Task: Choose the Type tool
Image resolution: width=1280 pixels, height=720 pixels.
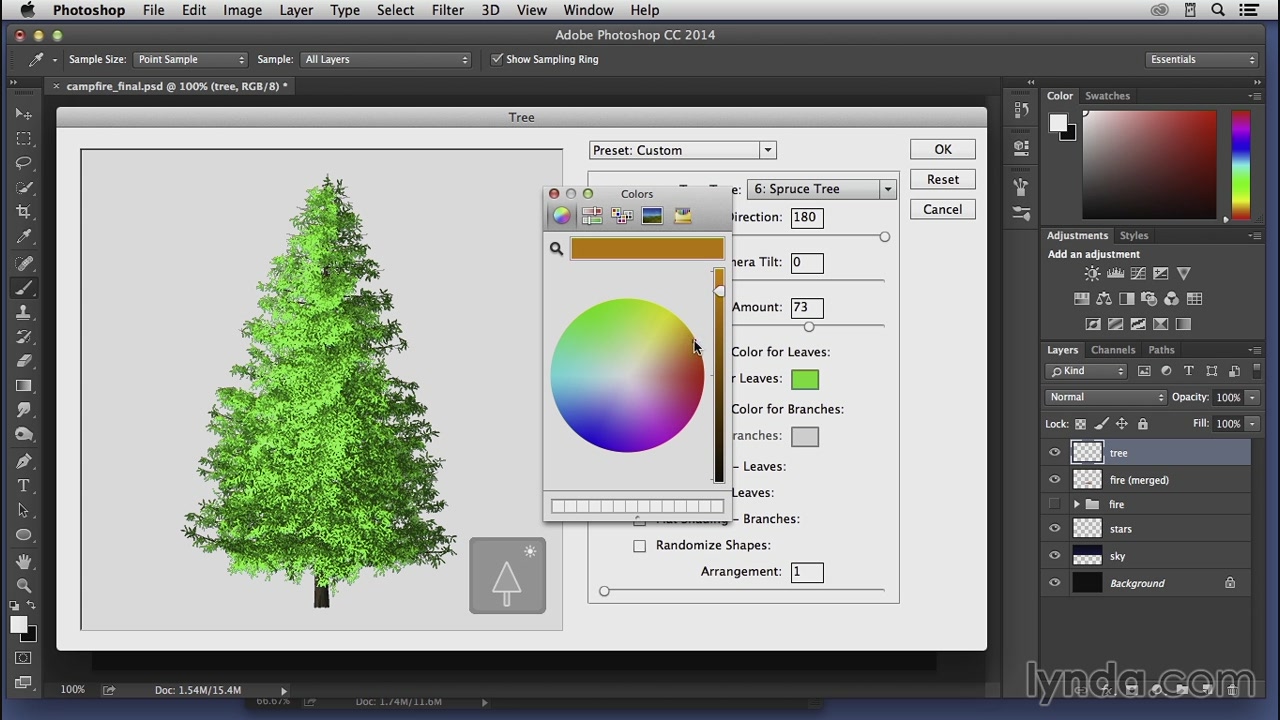Action: tap(24, 486)
